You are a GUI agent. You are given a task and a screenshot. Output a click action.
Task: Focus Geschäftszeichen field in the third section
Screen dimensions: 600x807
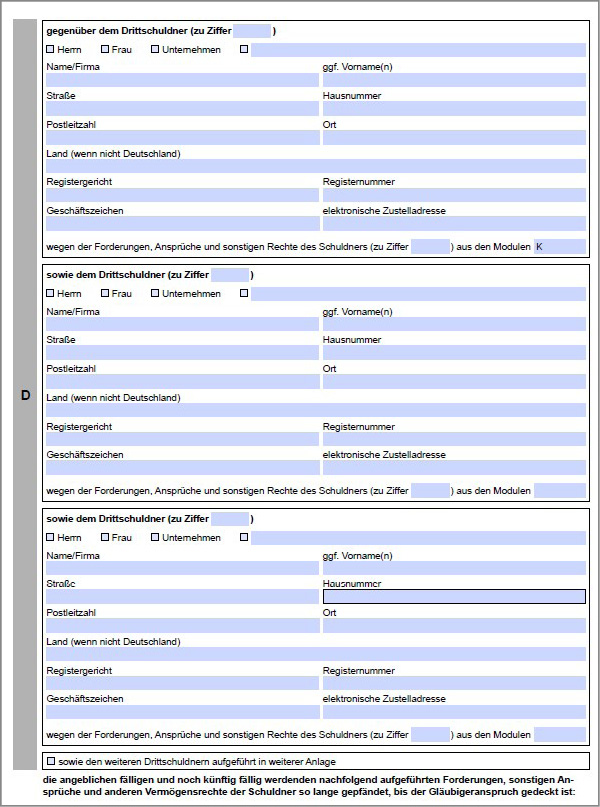tap(181, 712)
